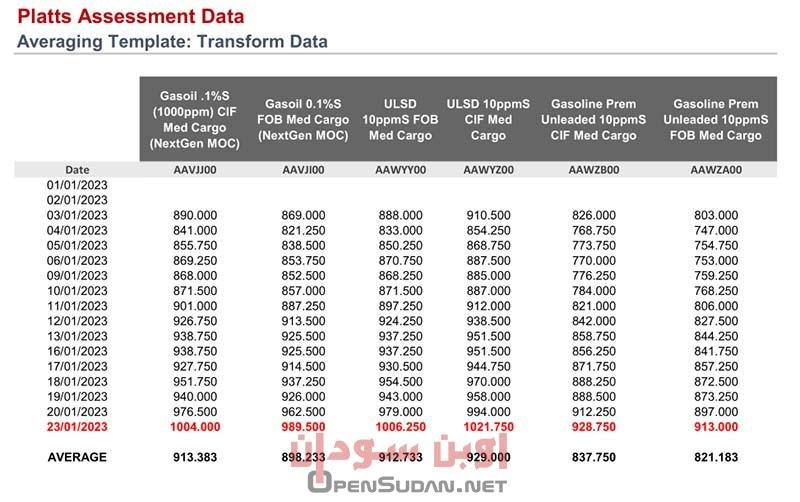
Task: Select the red 23/01/2023 date cell
Action: click(x=77, y=426)
